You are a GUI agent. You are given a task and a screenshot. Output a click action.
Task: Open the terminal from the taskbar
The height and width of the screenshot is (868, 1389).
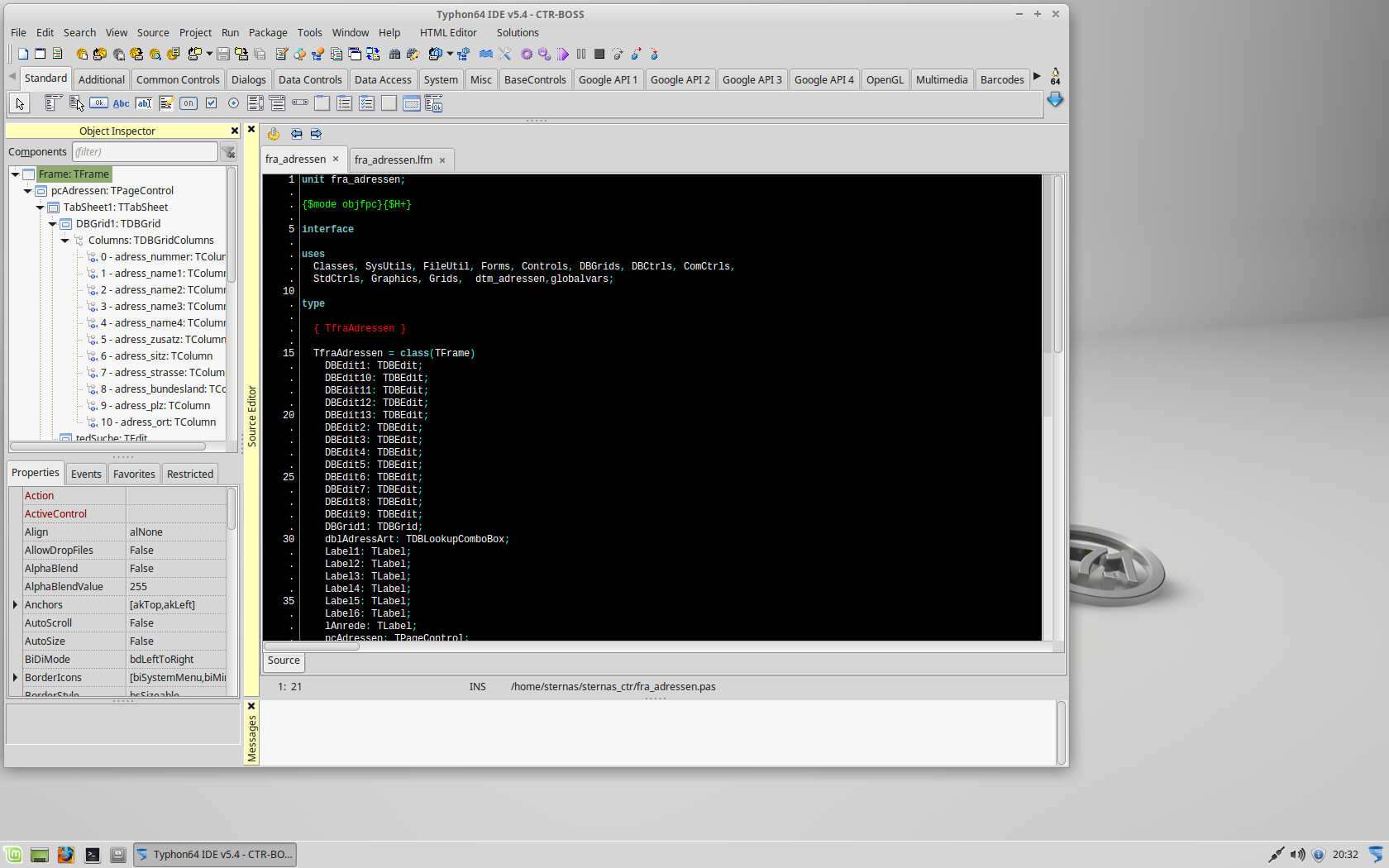coord(92,855)
